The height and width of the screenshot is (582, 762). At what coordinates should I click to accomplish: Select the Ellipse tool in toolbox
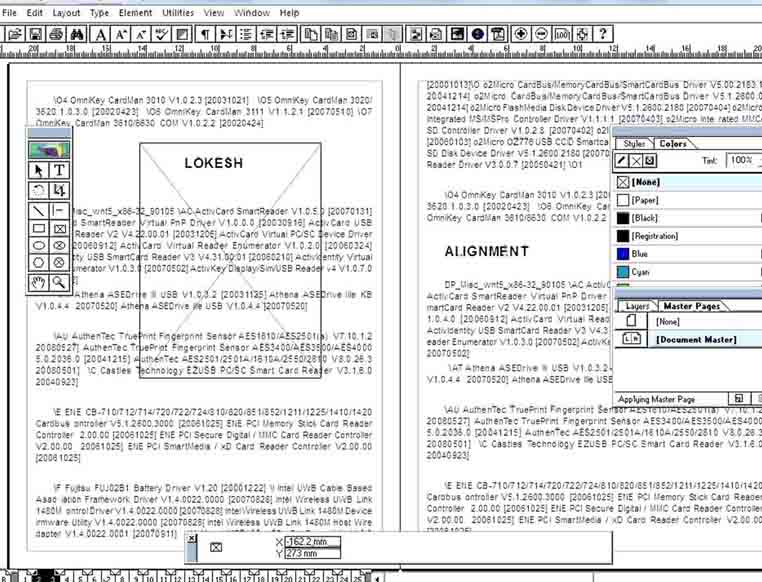(39, 245)
